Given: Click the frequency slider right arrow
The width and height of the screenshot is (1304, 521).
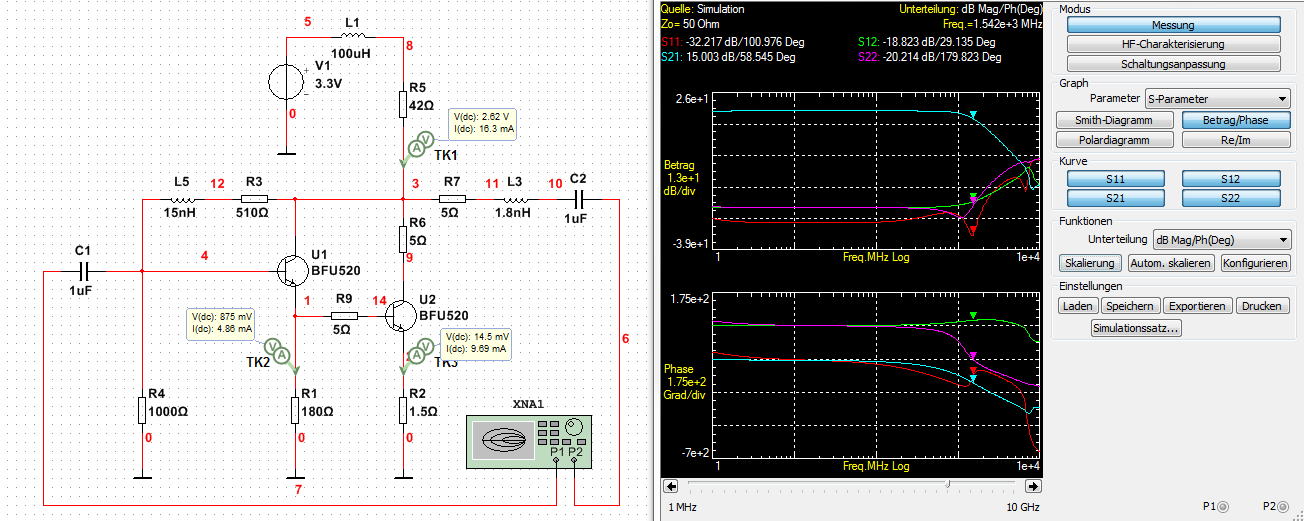Looking at the screenshot, I should tap(1033, 485).
